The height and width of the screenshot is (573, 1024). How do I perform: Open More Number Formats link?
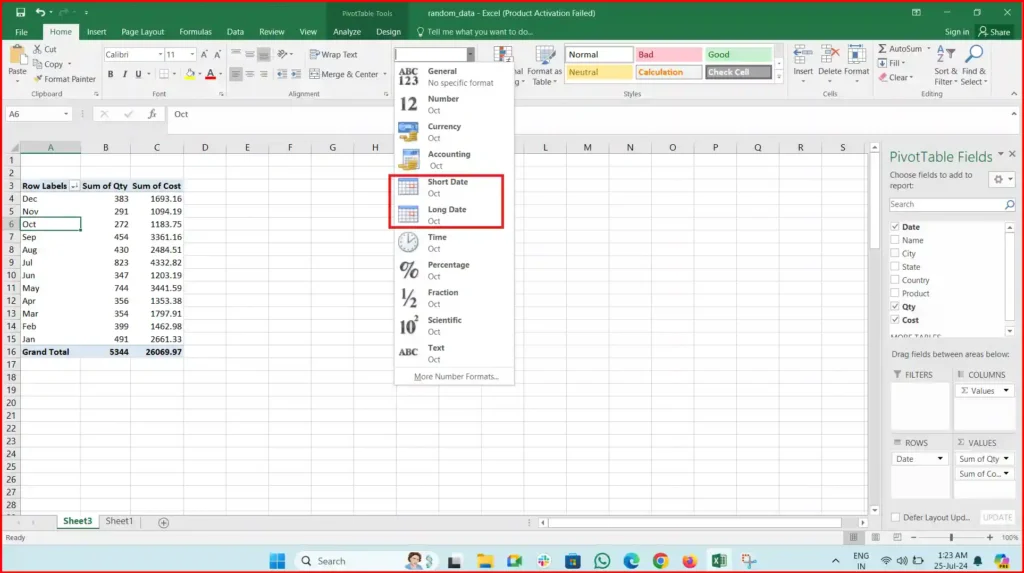(456, 377)
